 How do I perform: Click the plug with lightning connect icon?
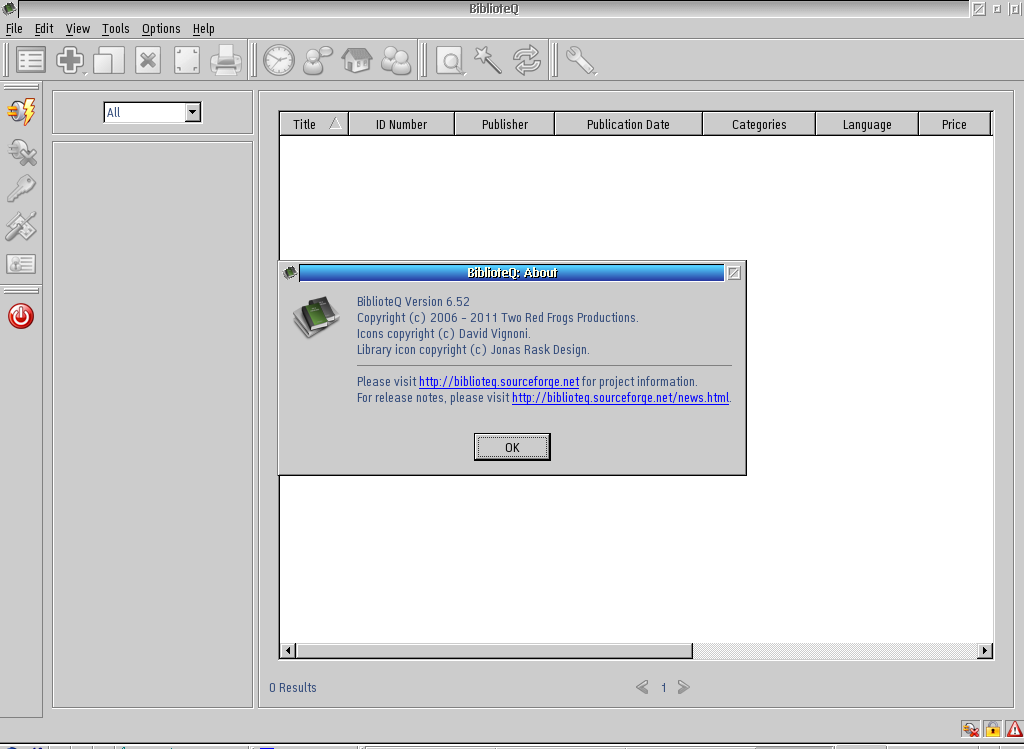pyautogui.click(x=22, y=112)
